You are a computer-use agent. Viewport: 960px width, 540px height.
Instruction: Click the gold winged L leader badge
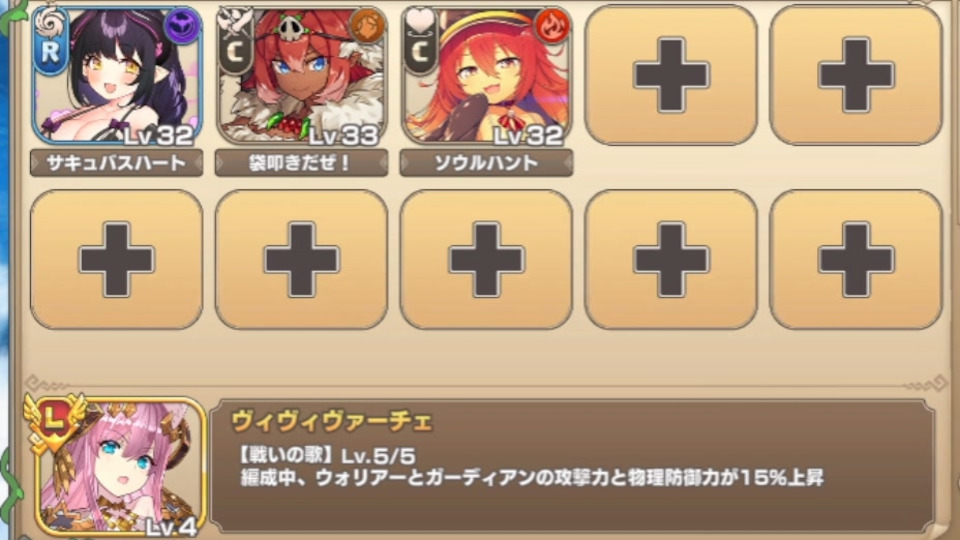tap(54, 422)
